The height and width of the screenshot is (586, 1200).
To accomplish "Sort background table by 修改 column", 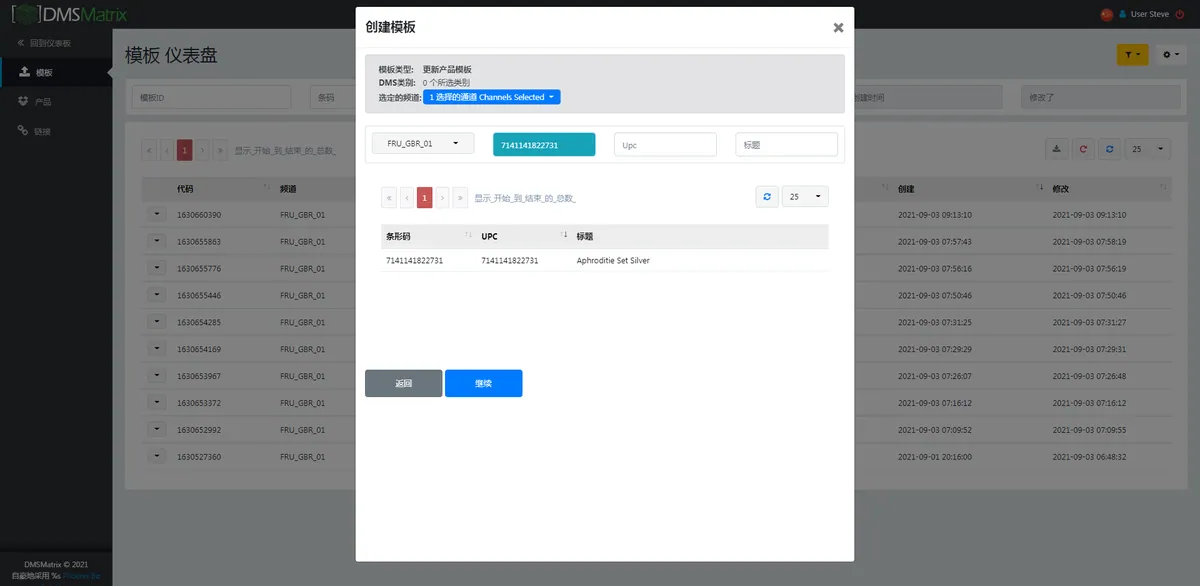I will pyautogui.click(x=1110, y=188).
